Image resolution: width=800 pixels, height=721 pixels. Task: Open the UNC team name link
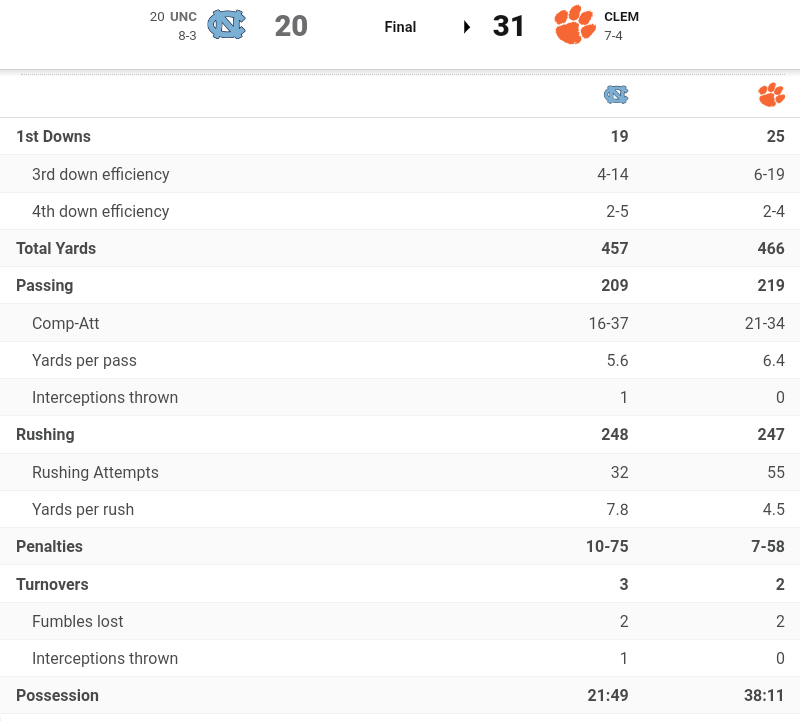pos(183,17)
